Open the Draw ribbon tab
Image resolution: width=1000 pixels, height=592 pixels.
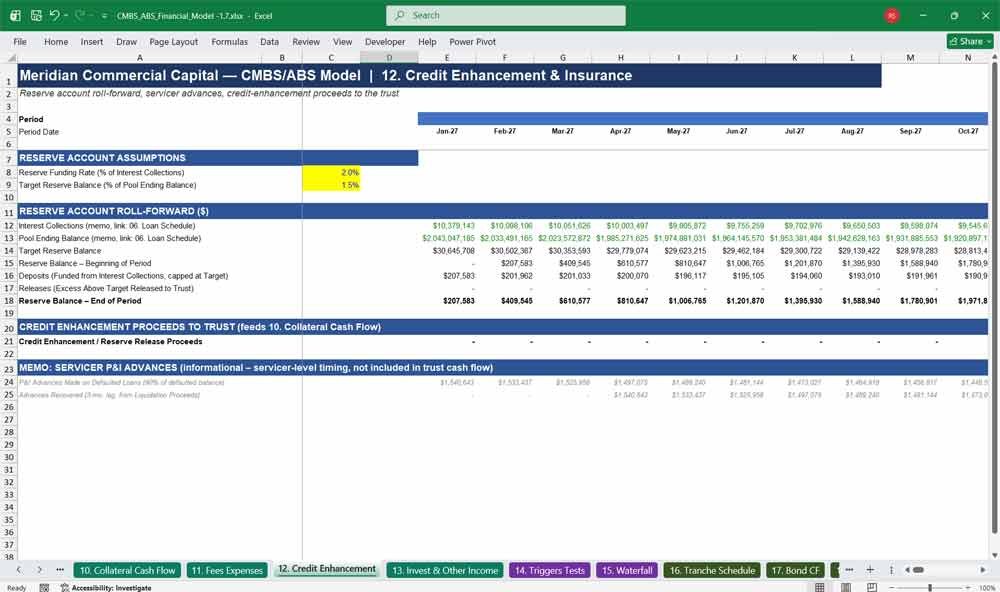coord(126,41)
